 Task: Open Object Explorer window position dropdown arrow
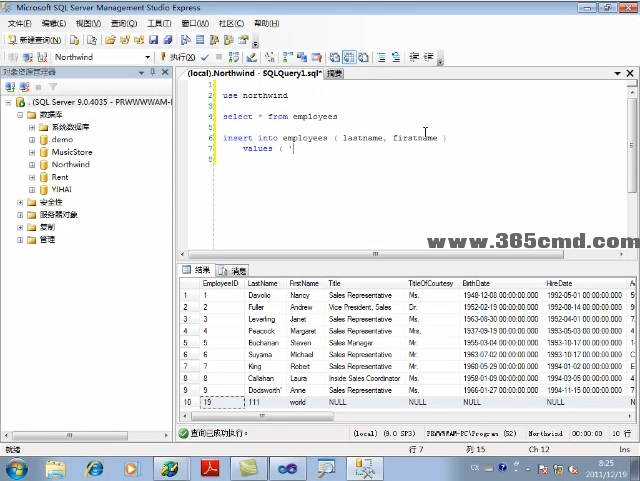coord(141,73)
